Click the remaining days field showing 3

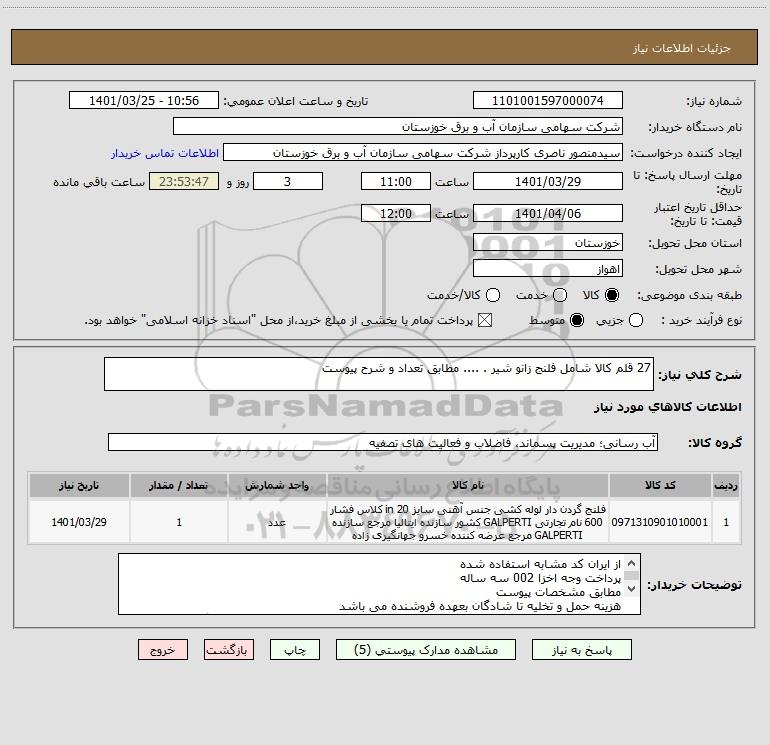(288, 181)
